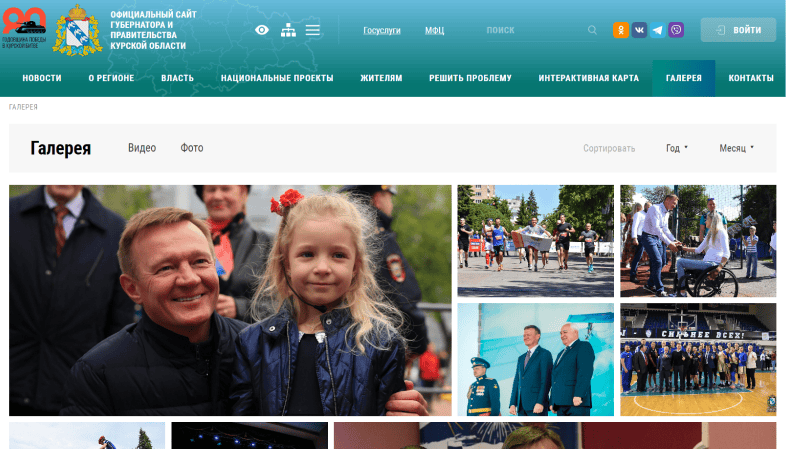Image resolution: width=787 pixels, height=449 pixels.
Task: Open ИНТЕРАКТИВНАЯ КАРТА menu item
Action: click(589, 78)
